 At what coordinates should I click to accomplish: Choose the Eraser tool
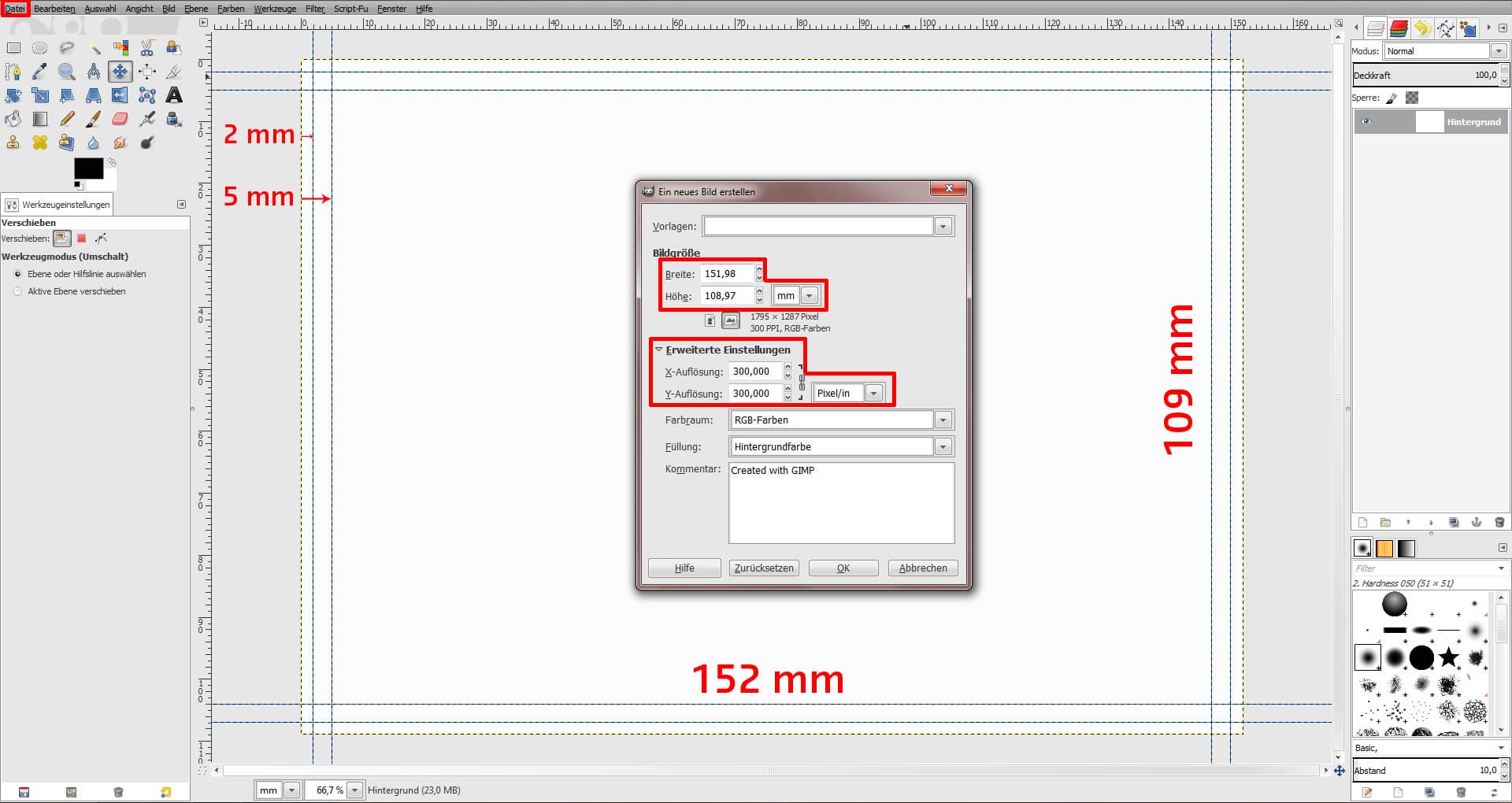tap(120, 119)
